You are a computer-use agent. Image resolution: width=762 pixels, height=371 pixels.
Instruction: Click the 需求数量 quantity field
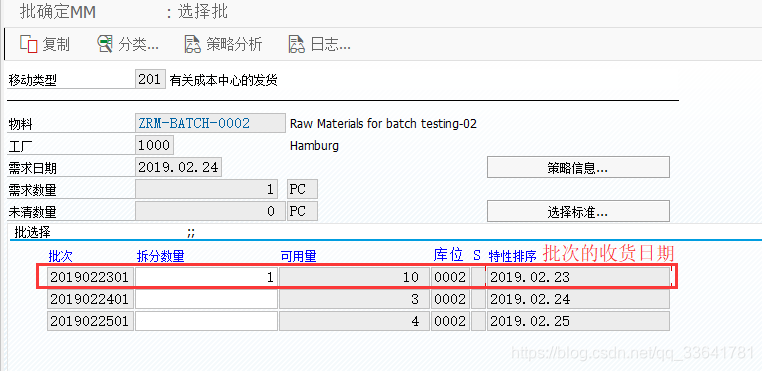[207, 190]
